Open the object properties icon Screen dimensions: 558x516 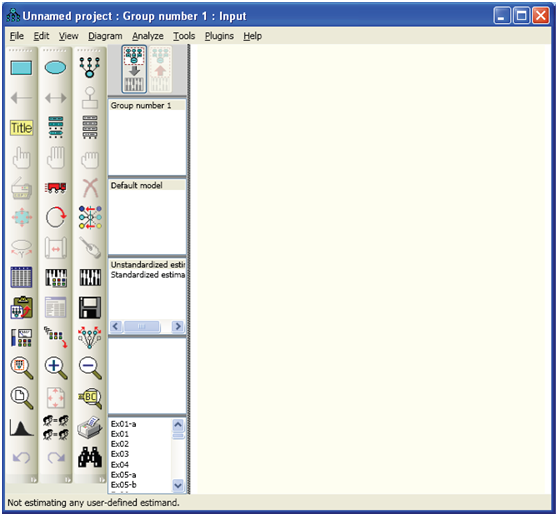tap(21, 337)
